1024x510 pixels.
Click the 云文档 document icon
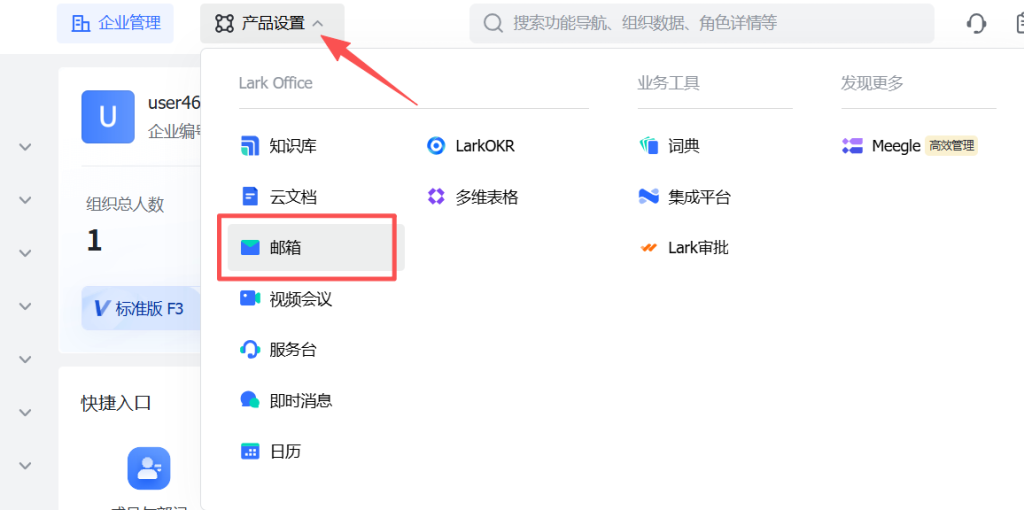pos(249,197)
